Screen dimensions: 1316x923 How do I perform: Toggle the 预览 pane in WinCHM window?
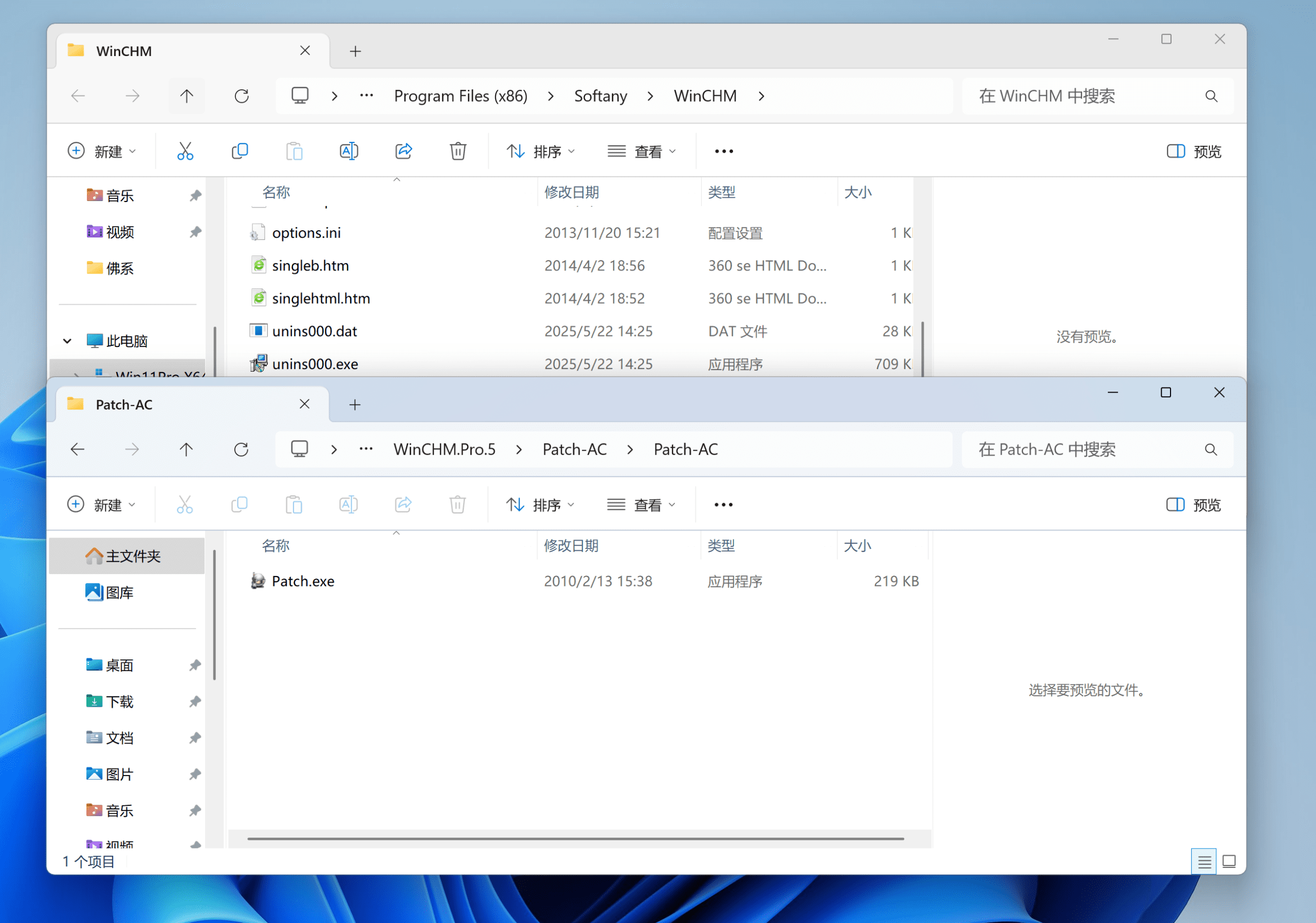pyautogui.click(x=1194, y=151)
